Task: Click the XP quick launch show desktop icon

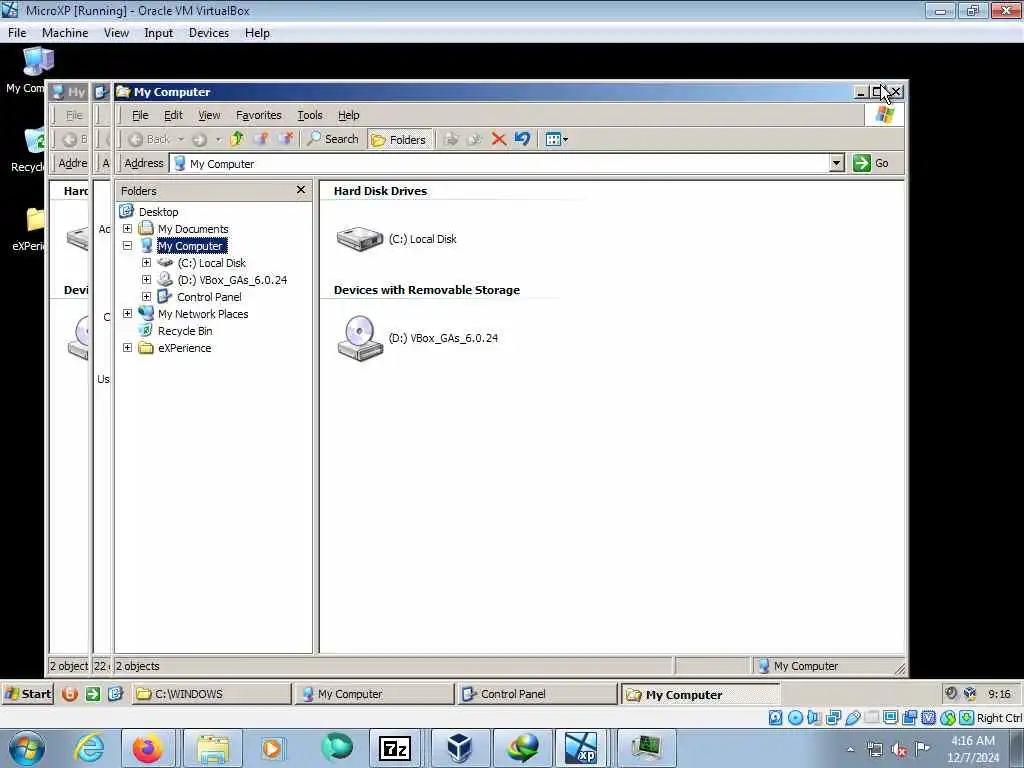Action: click(x=116, y=694)
